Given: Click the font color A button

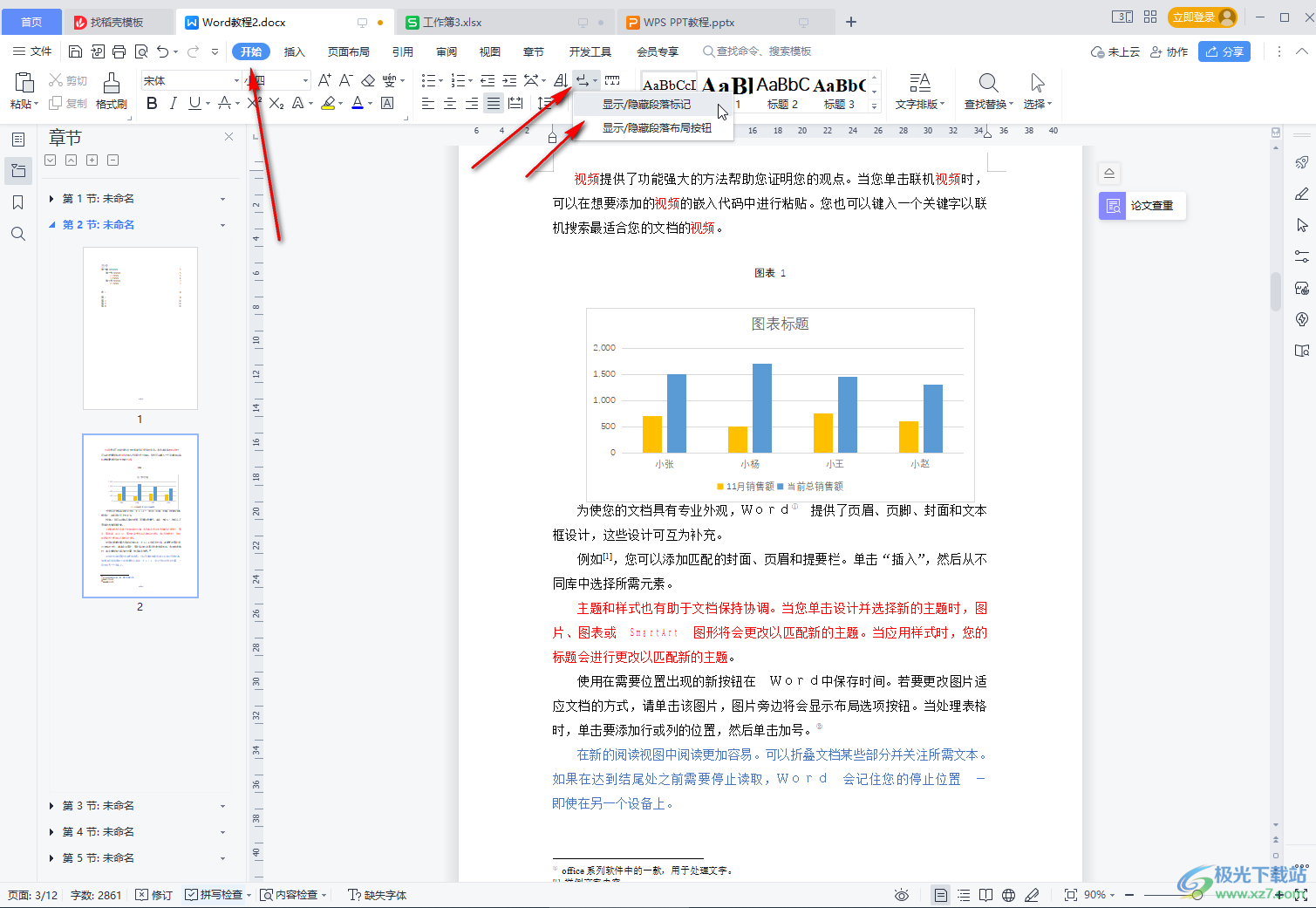Looking at the screenshot, I should [x=357, y=103].
